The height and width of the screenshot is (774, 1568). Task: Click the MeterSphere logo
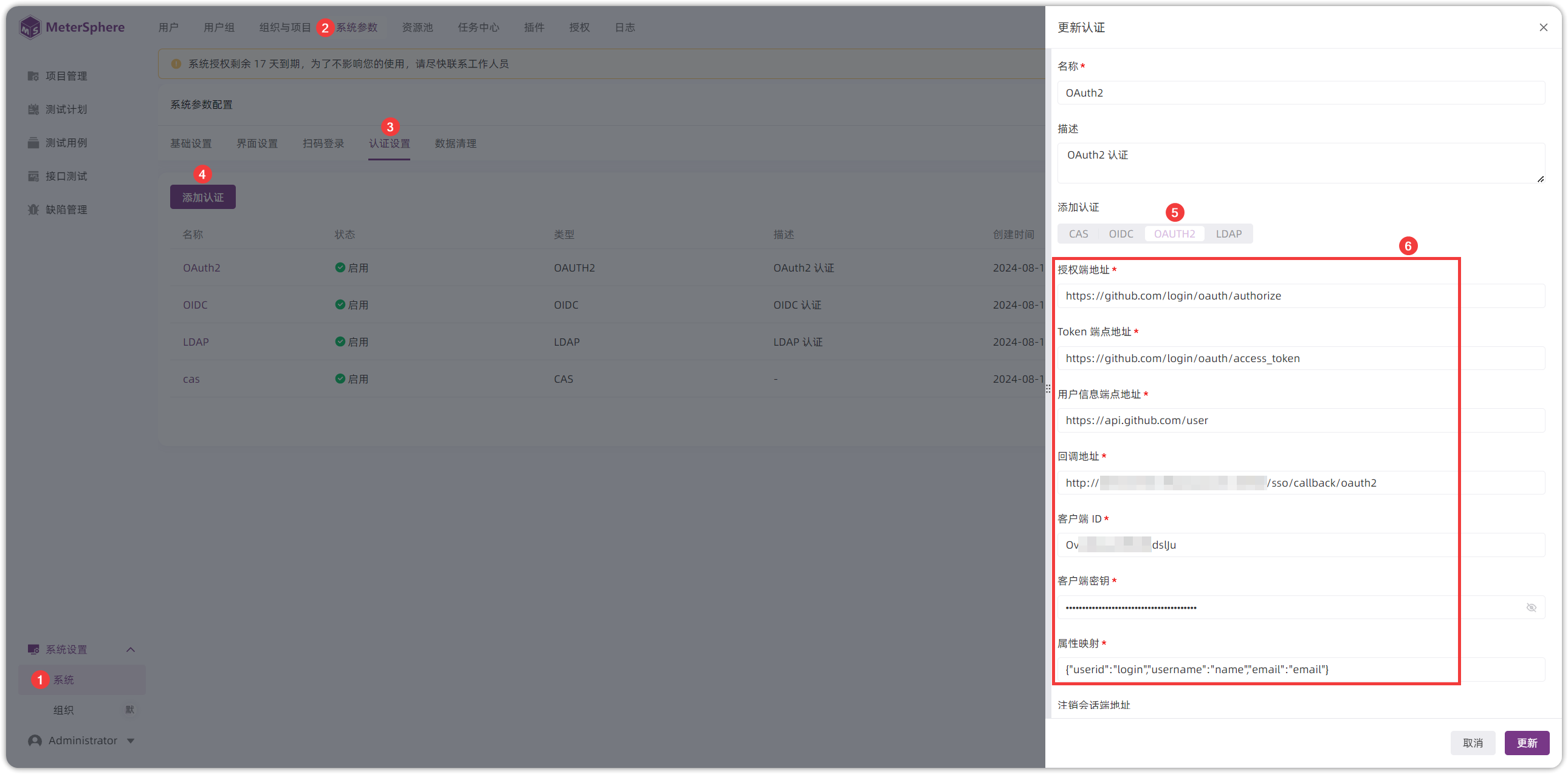coord(72,27)
